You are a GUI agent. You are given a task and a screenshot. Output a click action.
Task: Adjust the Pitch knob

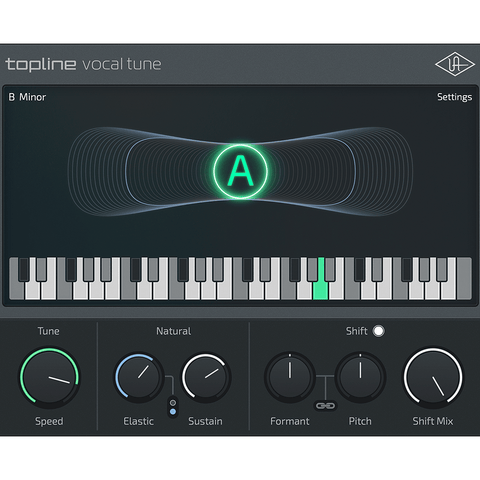pyautogui.click(x=360, y=377)
